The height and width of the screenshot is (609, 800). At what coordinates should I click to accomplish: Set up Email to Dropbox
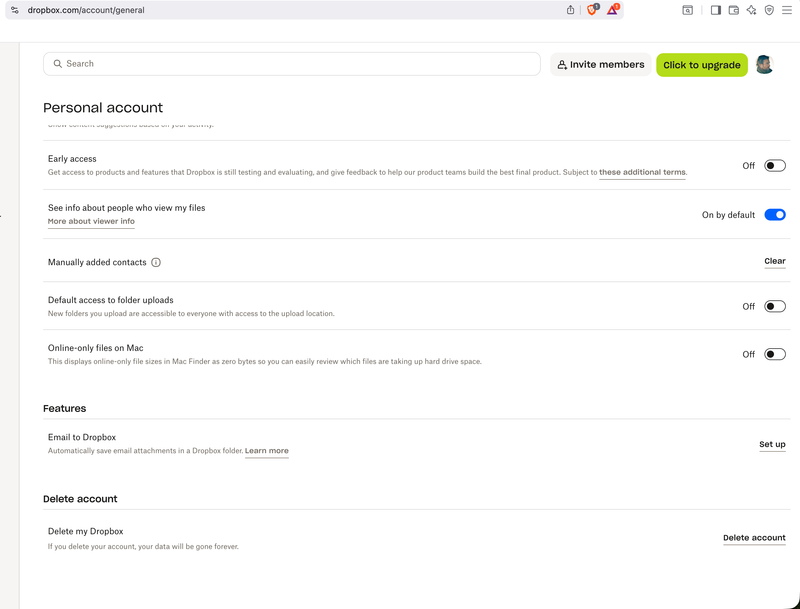(772, 444)
